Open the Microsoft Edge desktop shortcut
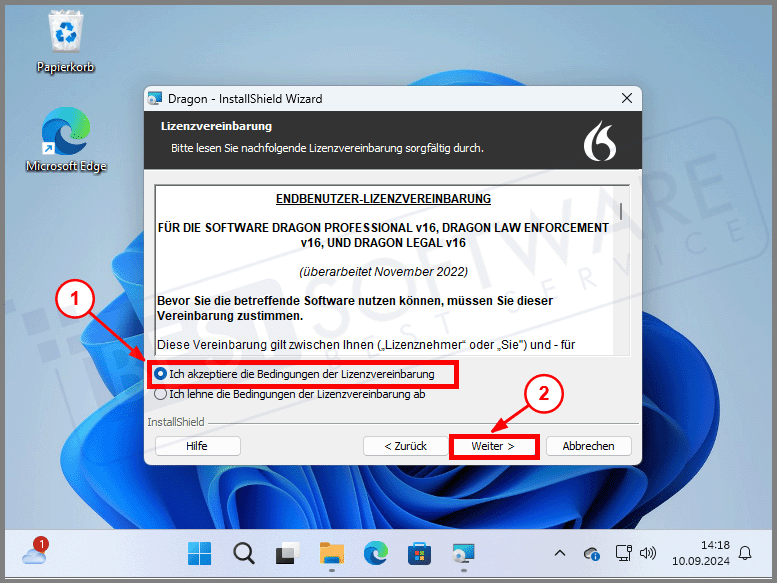777x583 pixels. point(66,140)
